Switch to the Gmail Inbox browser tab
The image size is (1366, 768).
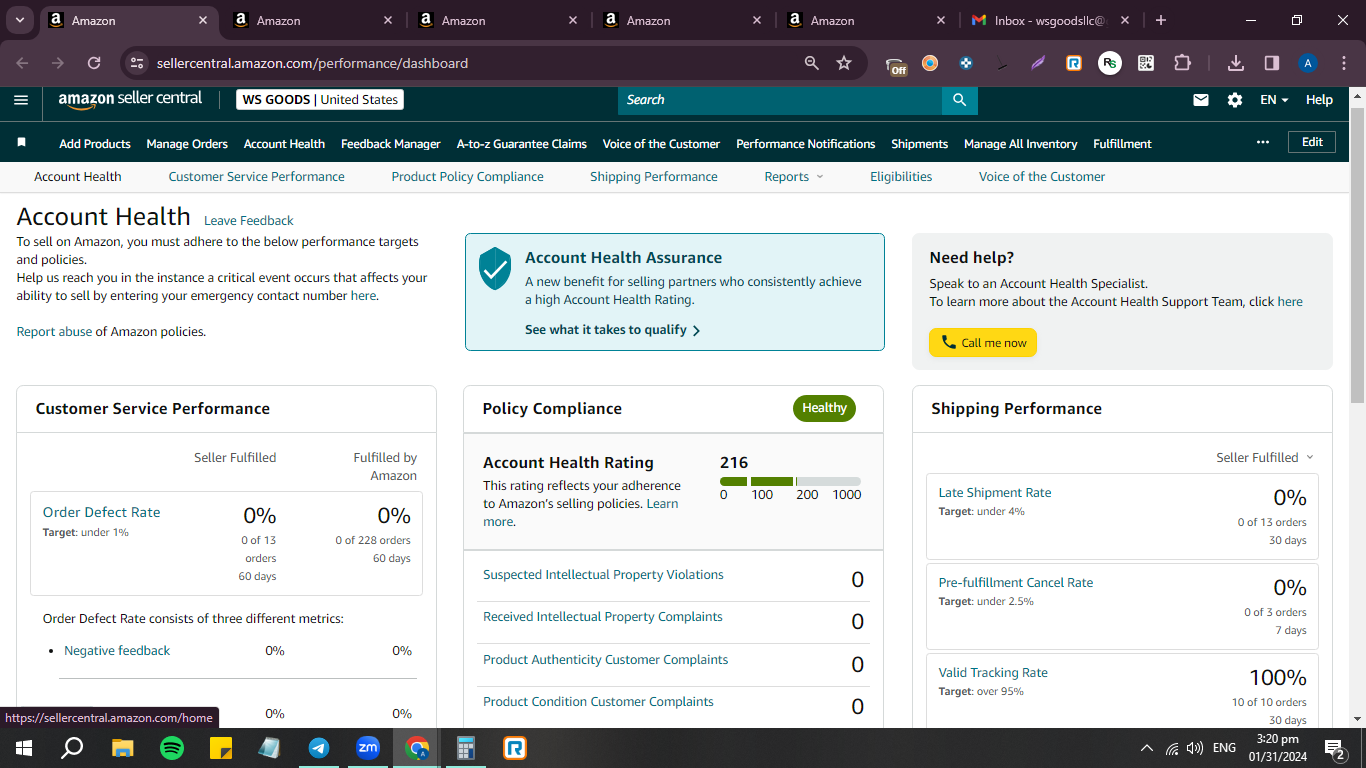(1050, 20)
